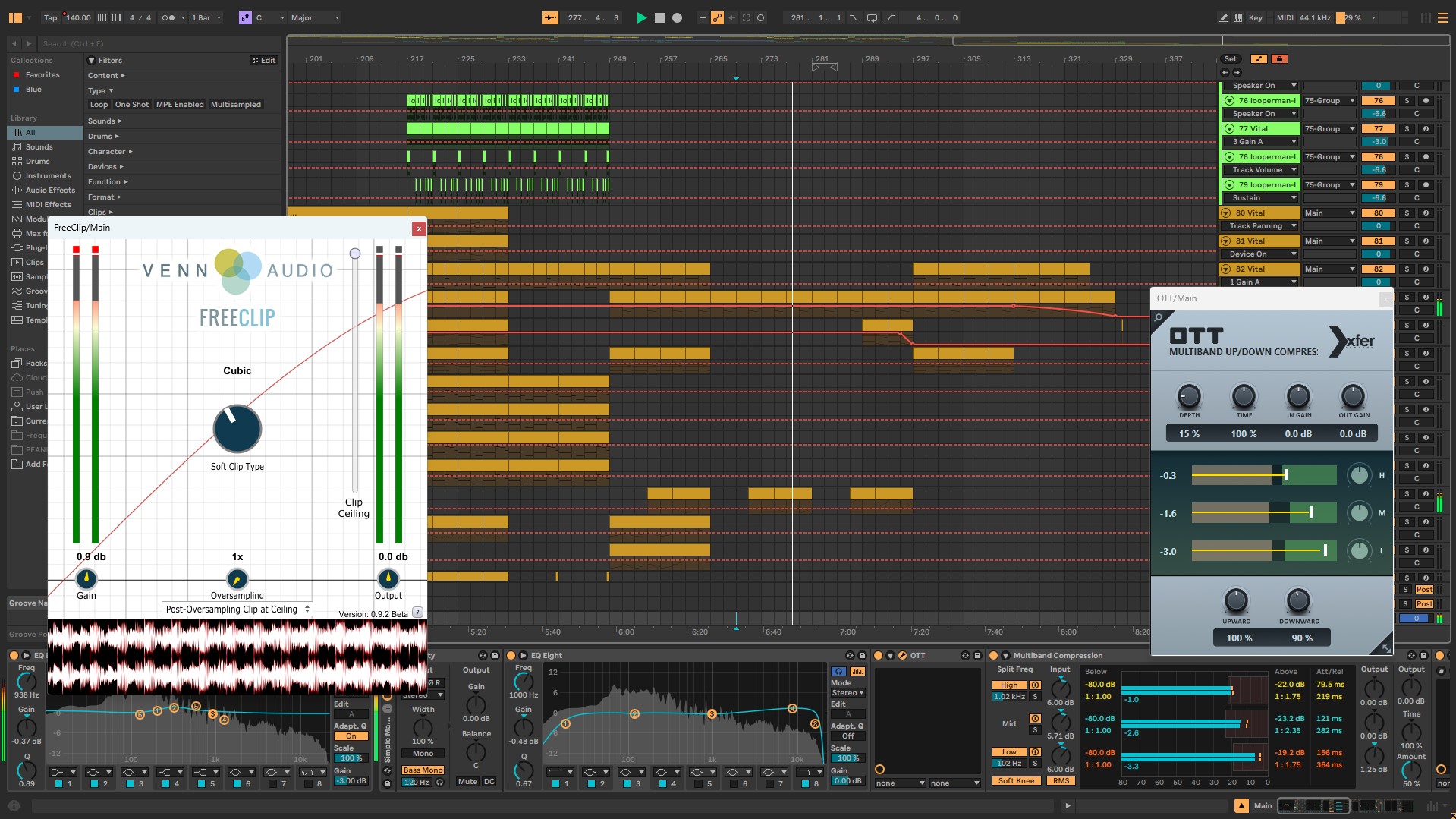Click the Set locator button
The height and width of the screenshot is (819, 1456).
[1231, 58]
